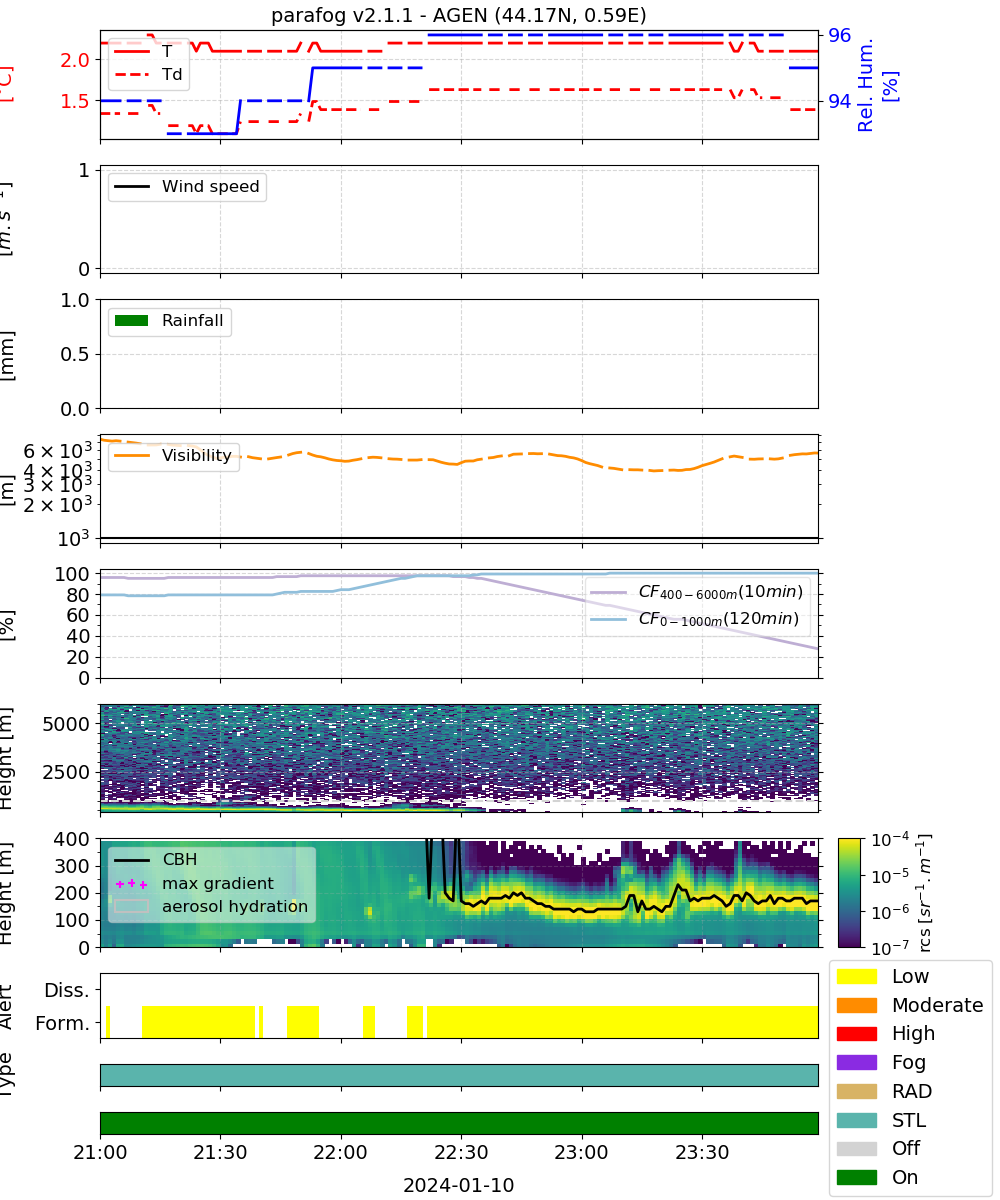Click the plot title parafog v2.1.1 - AGEN
The height and width of the screenshot is (1200, 1000).
click(x=459, y=15)
